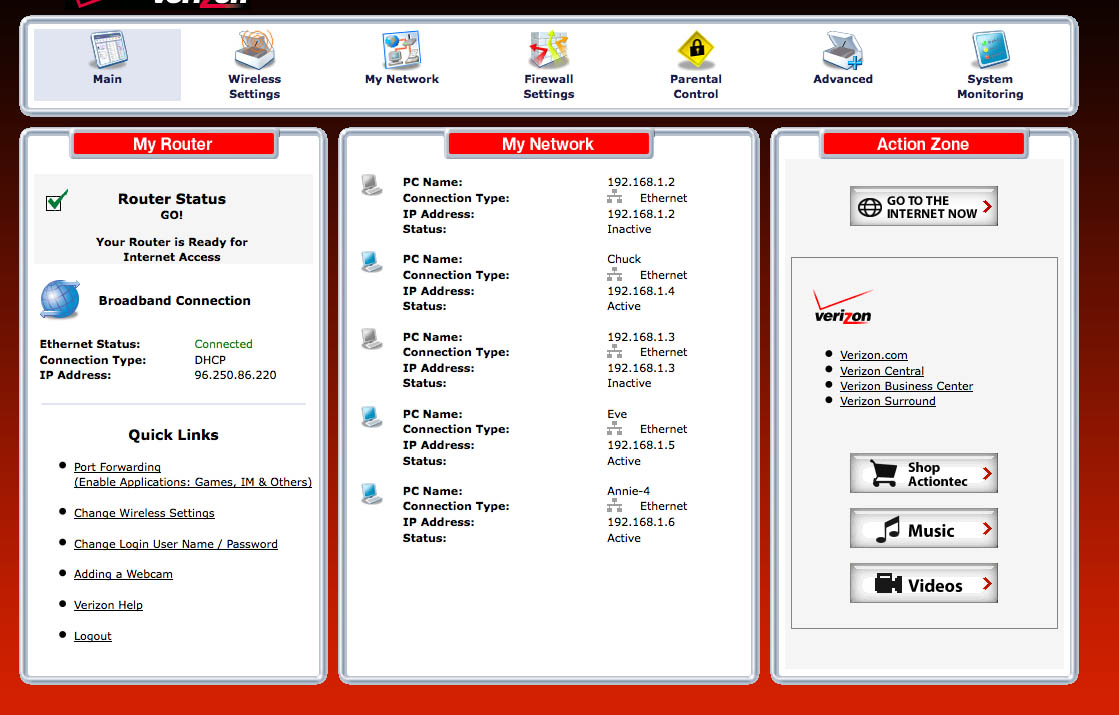
Task: Click IP address 192.168.1.4
Action: coord(640,290)
